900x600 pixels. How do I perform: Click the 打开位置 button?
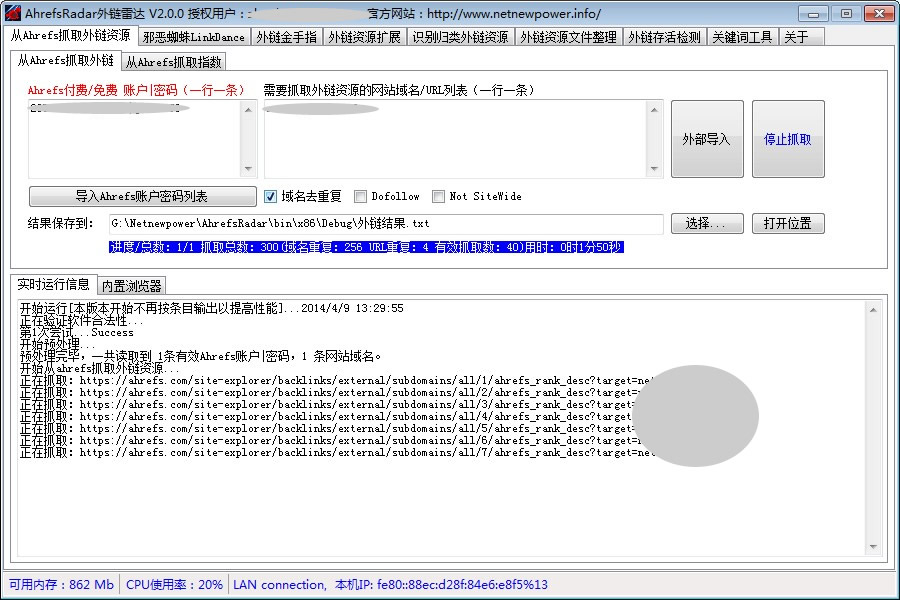[x=788, y=223]
